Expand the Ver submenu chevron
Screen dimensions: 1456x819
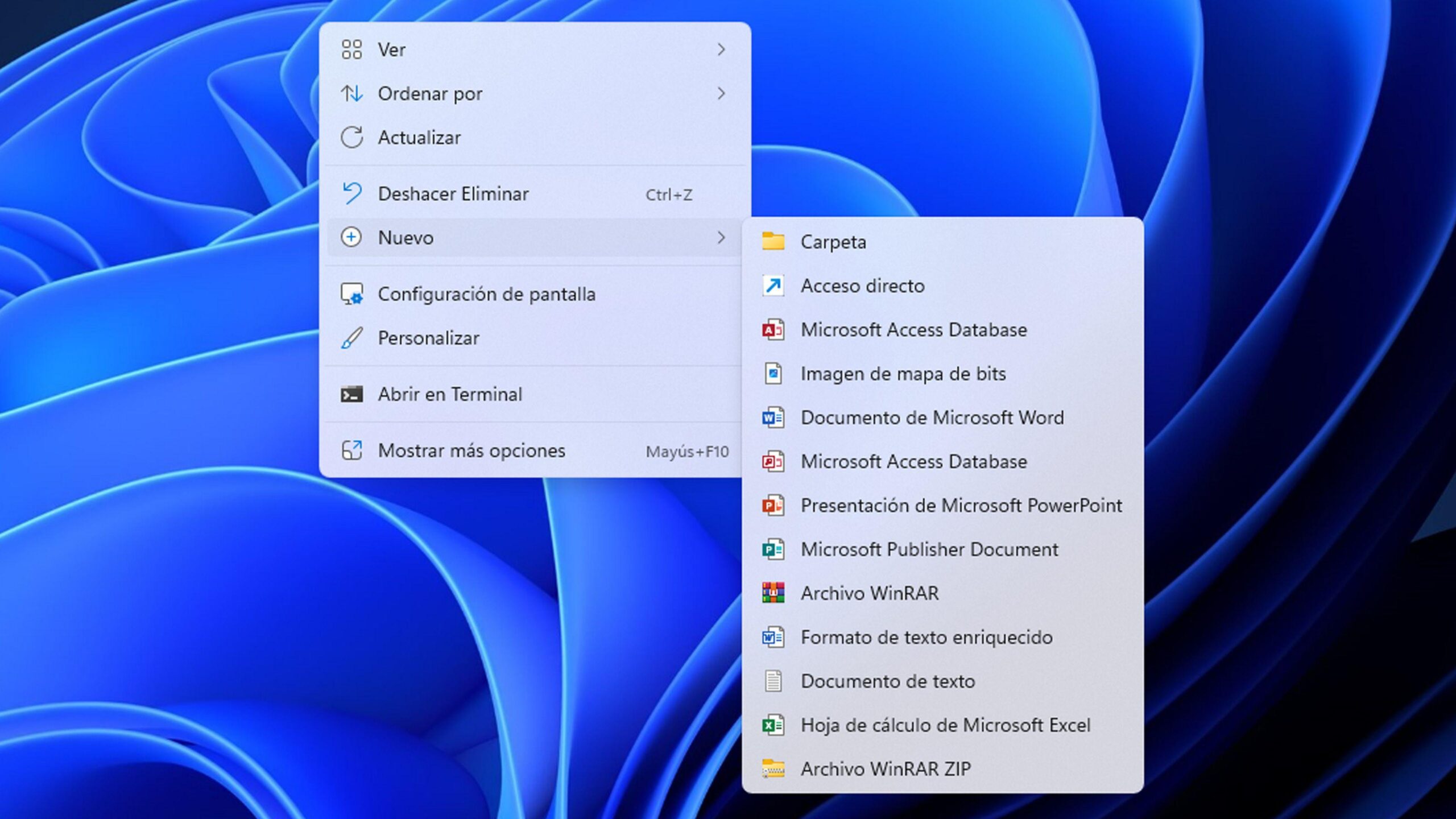(721, 49)
